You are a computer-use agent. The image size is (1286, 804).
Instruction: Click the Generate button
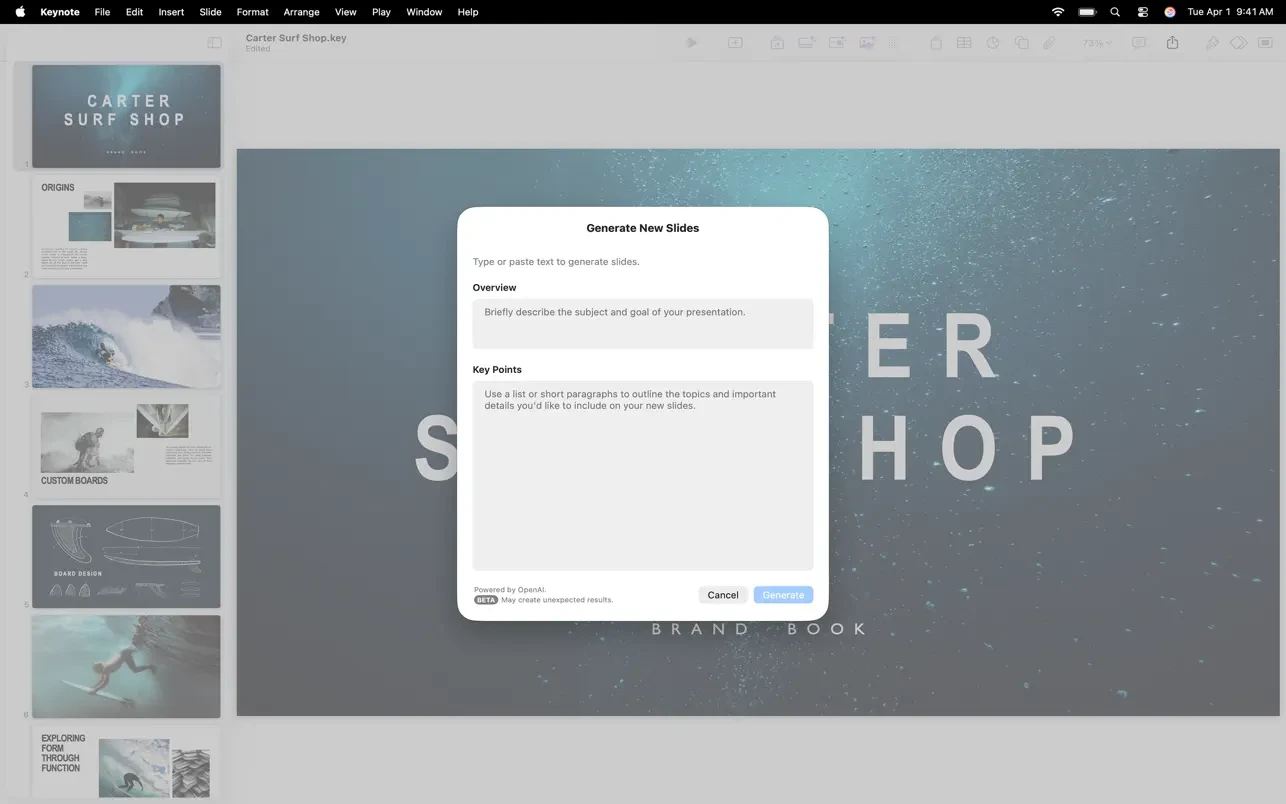click(783, 594)
